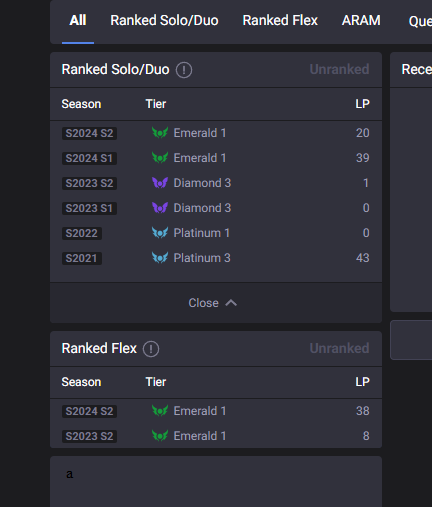Click the S2023 S1 season badge
This screenshot has width=432, height=507.
point(89,208)
